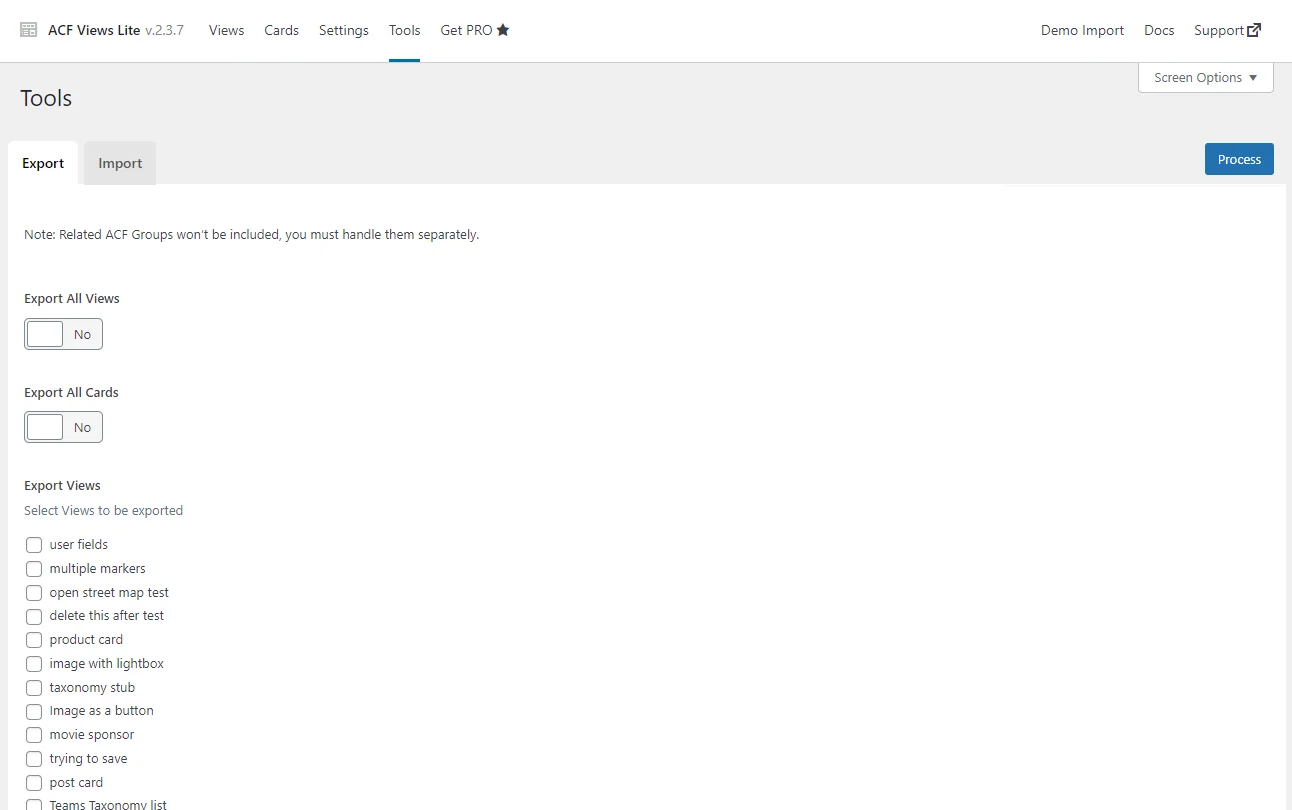
Task: Click the blue Process button
Action: (x=1239, y=159)
